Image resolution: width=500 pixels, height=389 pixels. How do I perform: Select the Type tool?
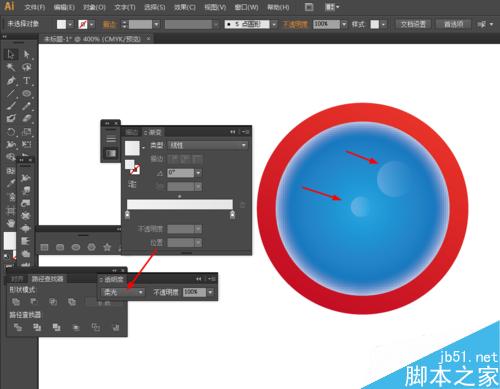[27, 81]
